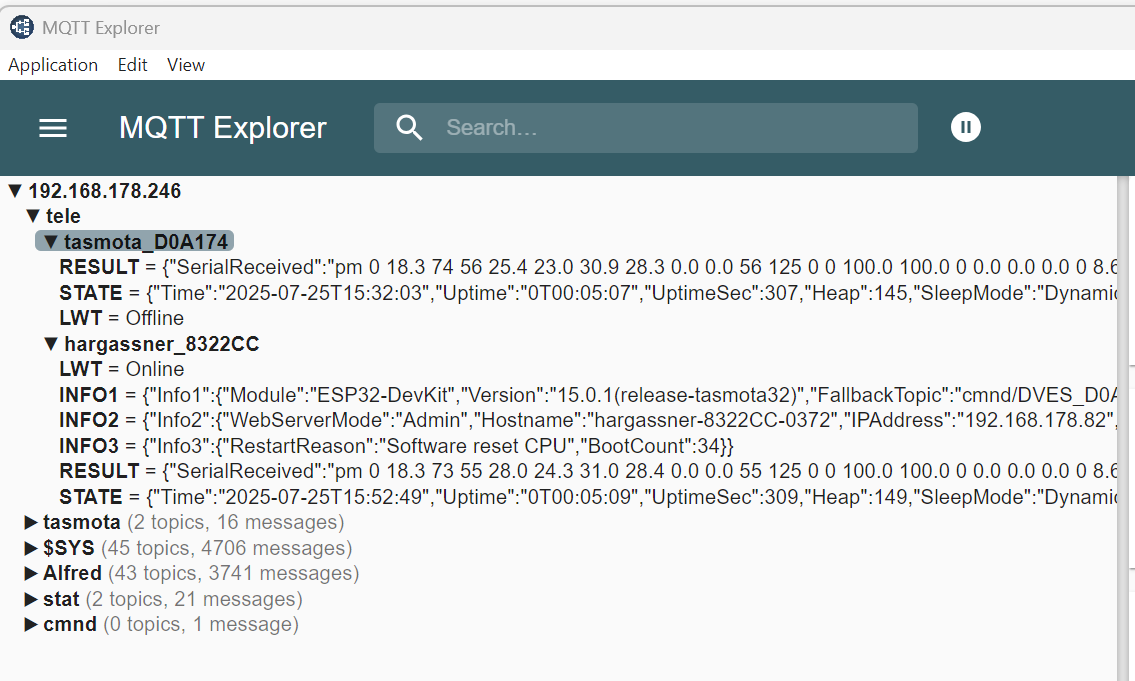Select the LWT = Online row
This screenshot has height=681, width=1135.
point(122,369)
